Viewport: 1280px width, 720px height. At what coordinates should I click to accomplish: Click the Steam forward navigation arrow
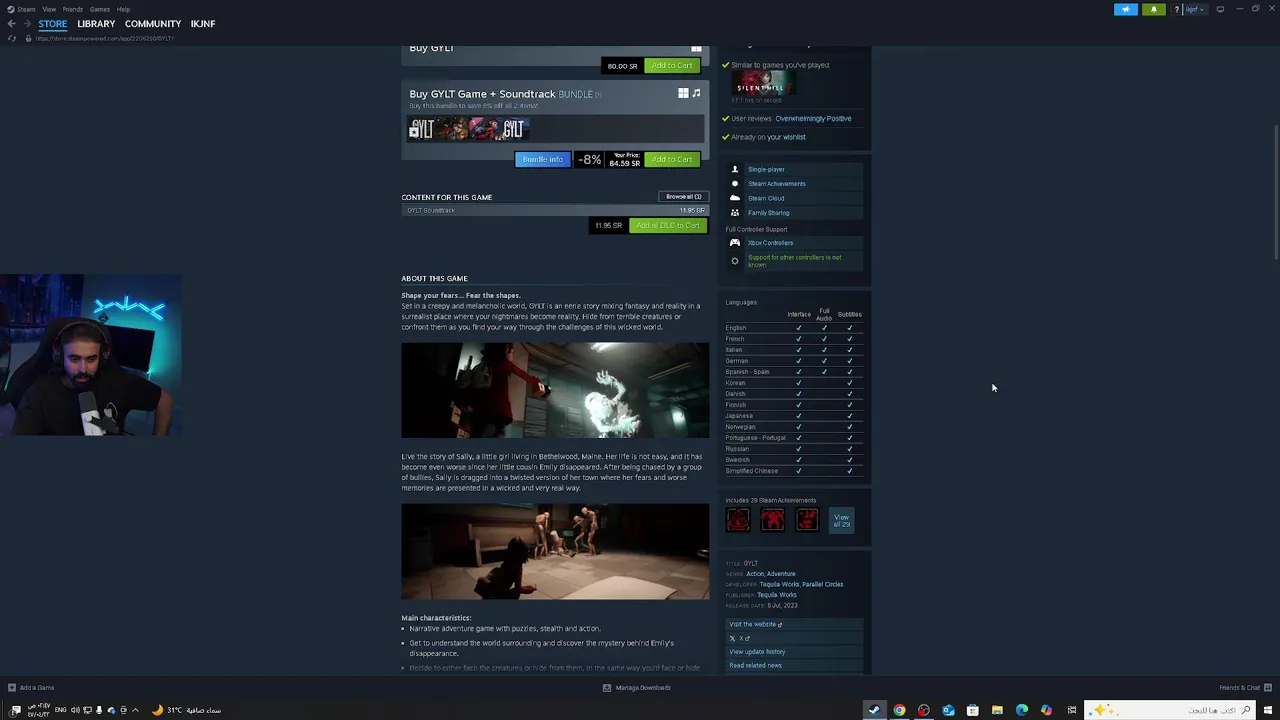coord(26,23)
